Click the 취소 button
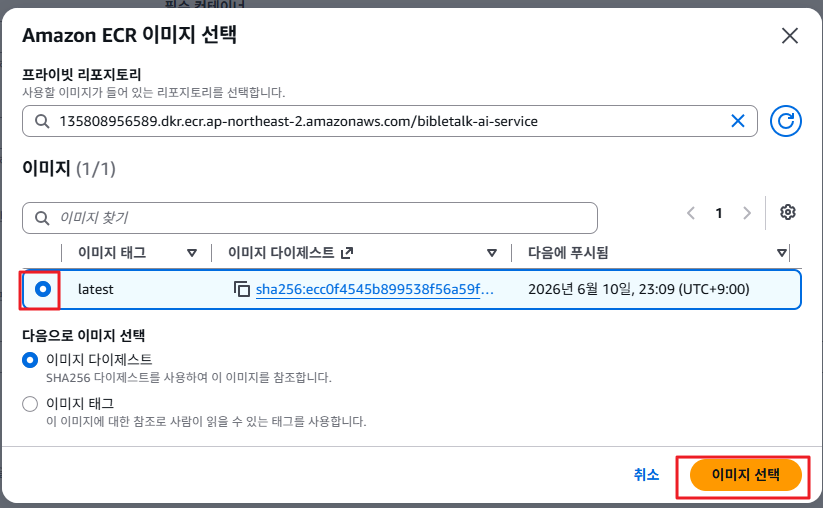 point(646,475)
